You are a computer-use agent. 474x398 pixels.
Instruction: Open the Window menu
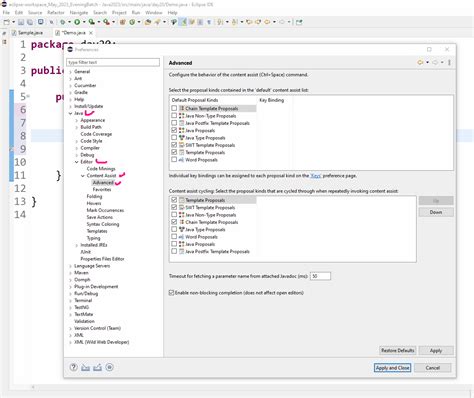tap(154, 12)
